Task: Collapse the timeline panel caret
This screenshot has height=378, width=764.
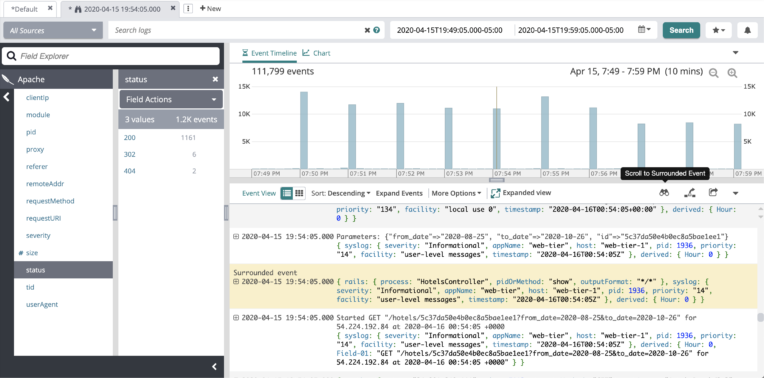Action: [x=736, y=53]
